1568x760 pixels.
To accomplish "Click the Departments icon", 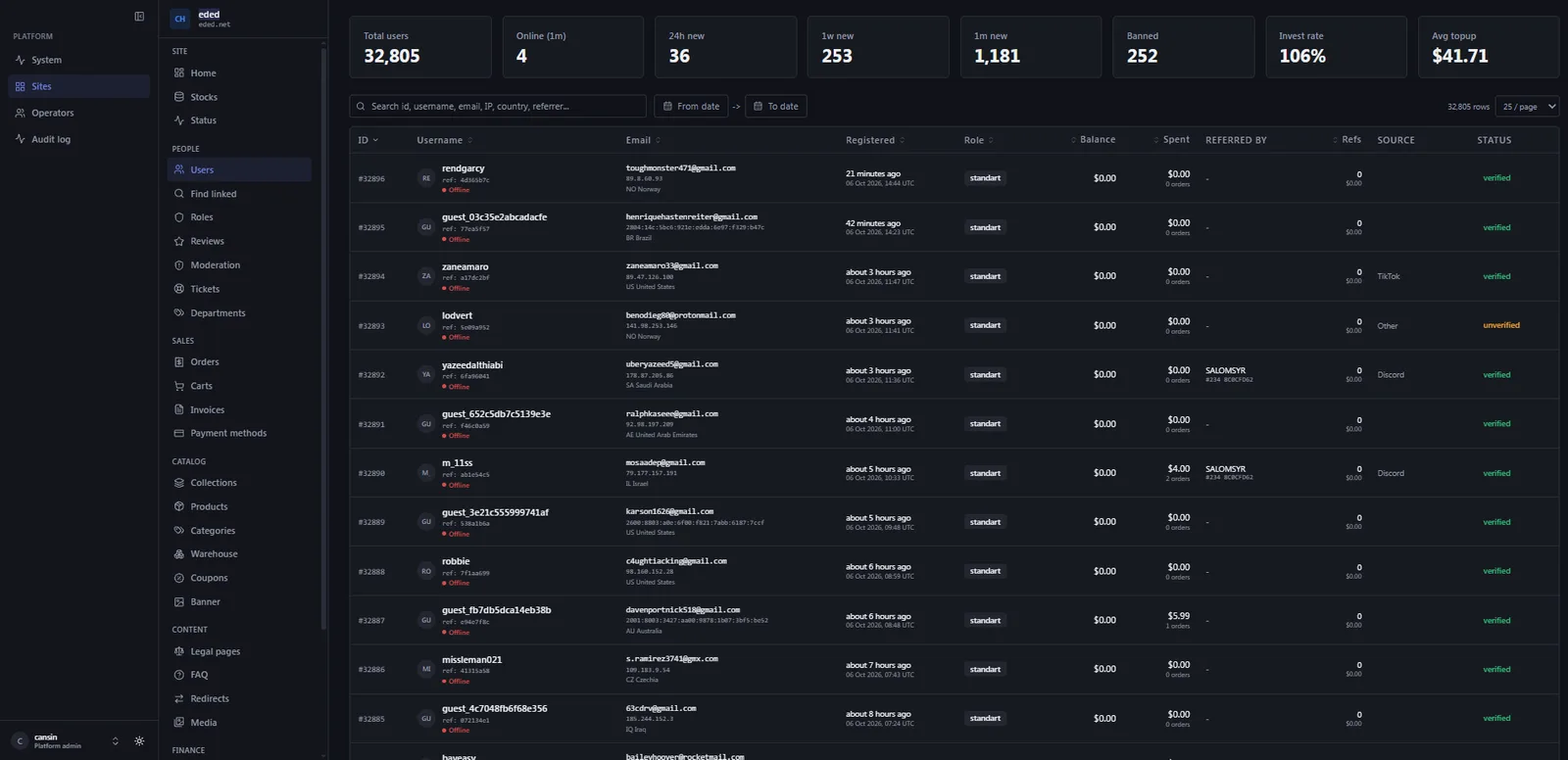I will click(179, 313).
